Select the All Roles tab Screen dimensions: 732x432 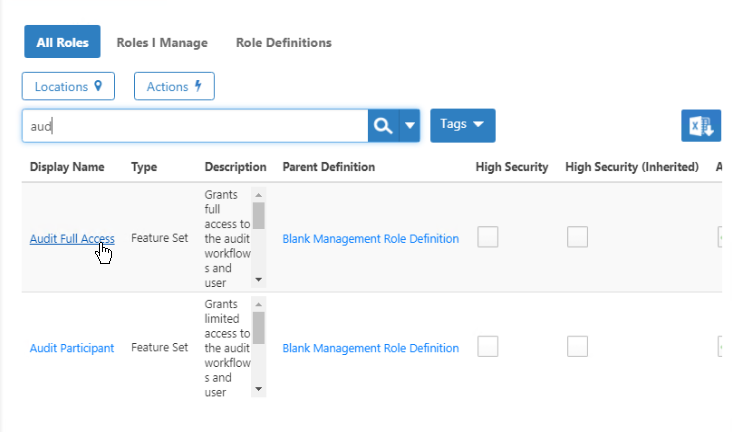(62, 43)
